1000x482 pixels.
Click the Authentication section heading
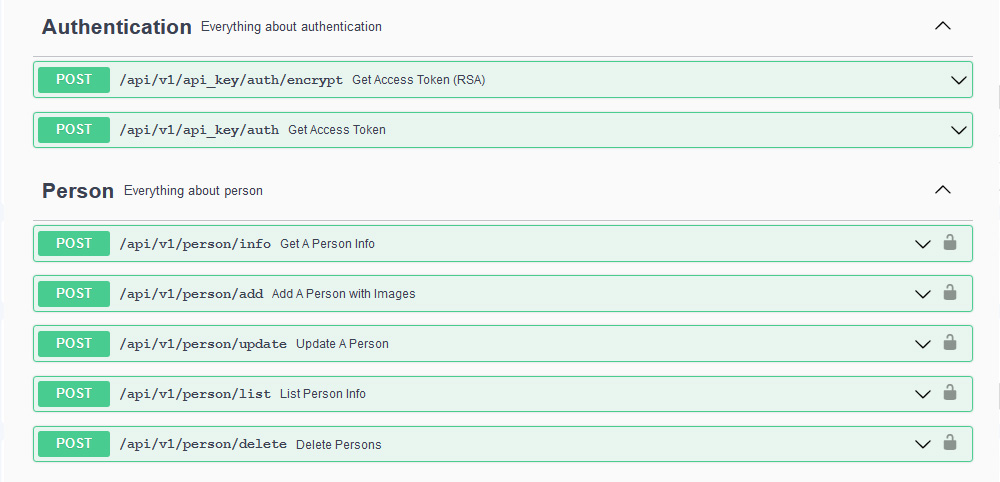[116, 27]
